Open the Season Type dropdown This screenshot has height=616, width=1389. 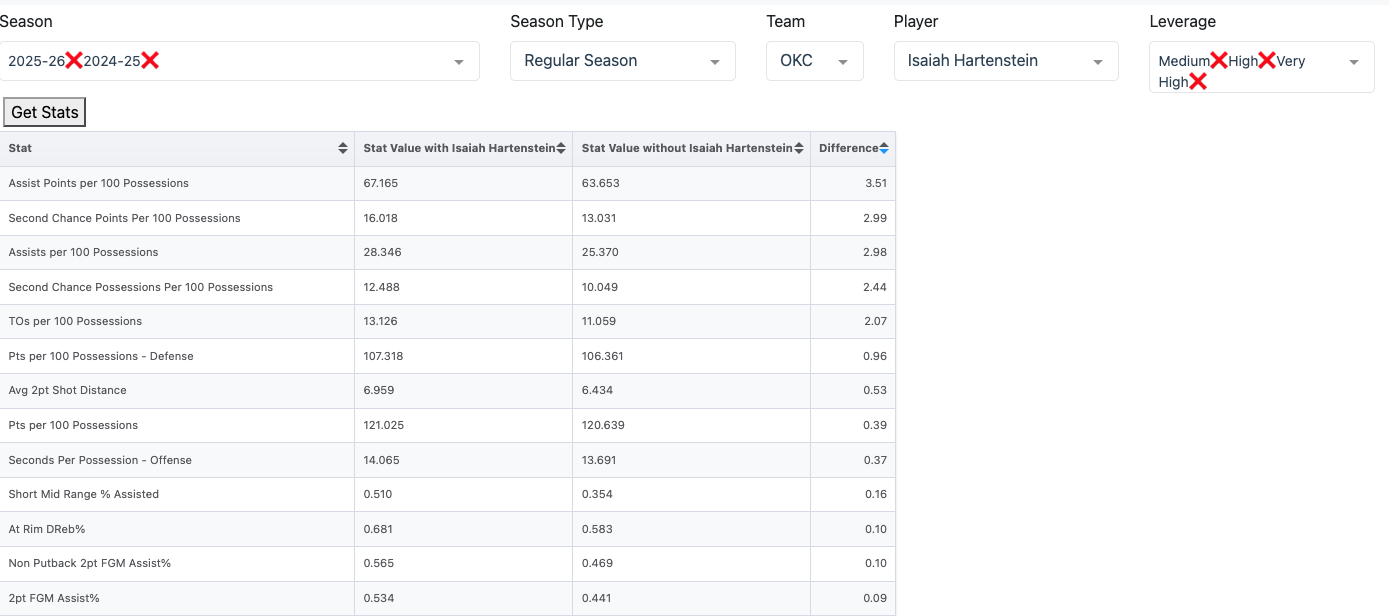coord(623,61)
